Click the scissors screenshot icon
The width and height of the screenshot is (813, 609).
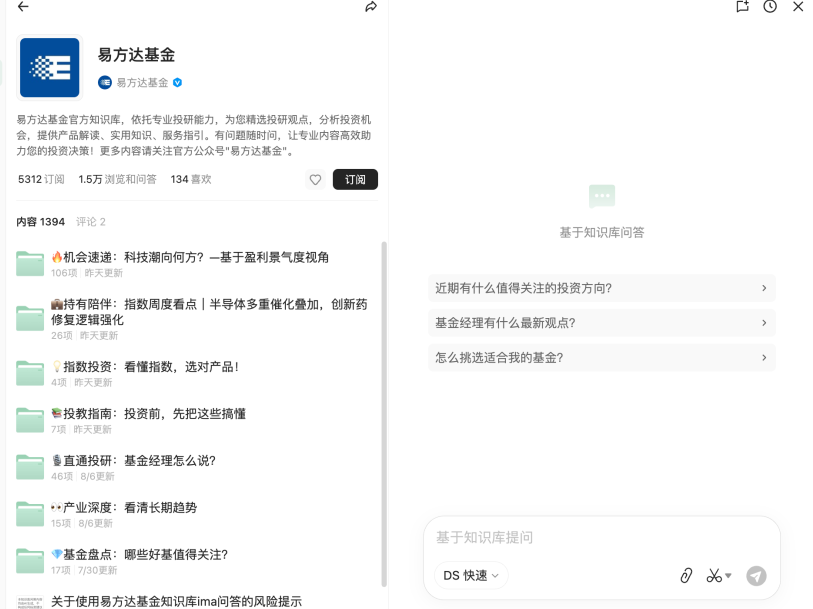(x=714, y=575)
